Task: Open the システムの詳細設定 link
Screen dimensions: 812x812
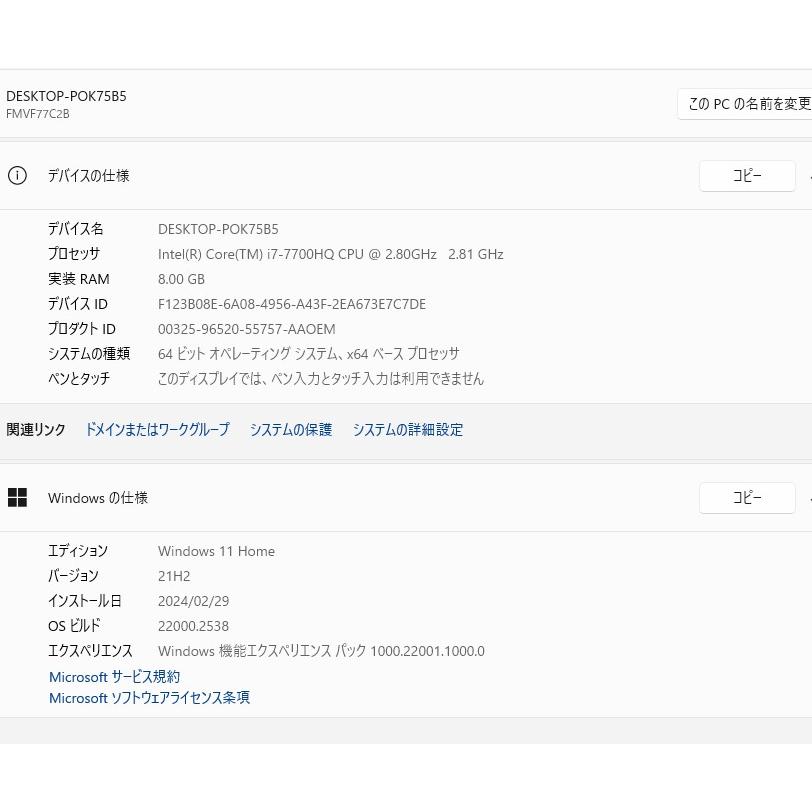Action: [x=408, y=429]
